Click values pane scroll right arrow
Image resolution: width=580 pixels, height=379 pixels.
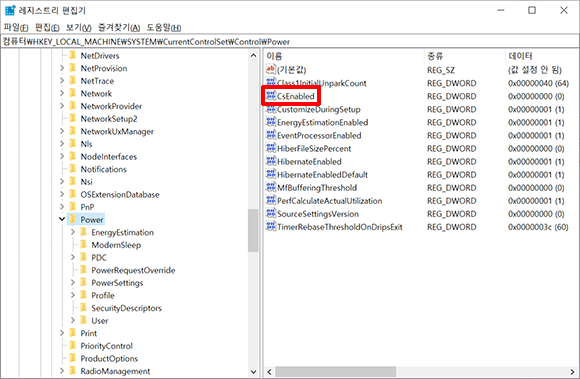coord(573,372)
